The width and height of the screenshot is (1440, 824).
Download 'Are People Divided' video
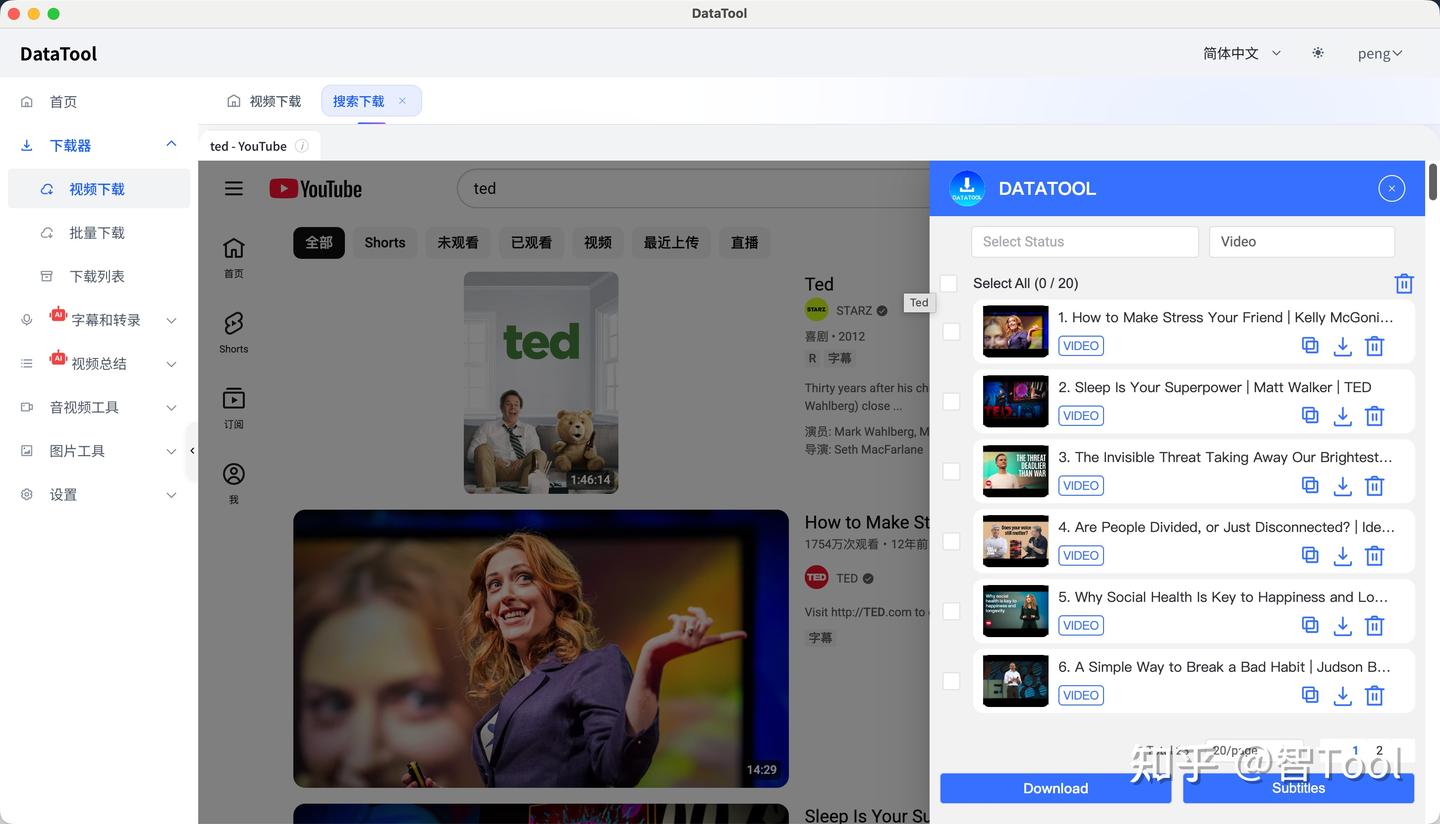[1343, 556]
